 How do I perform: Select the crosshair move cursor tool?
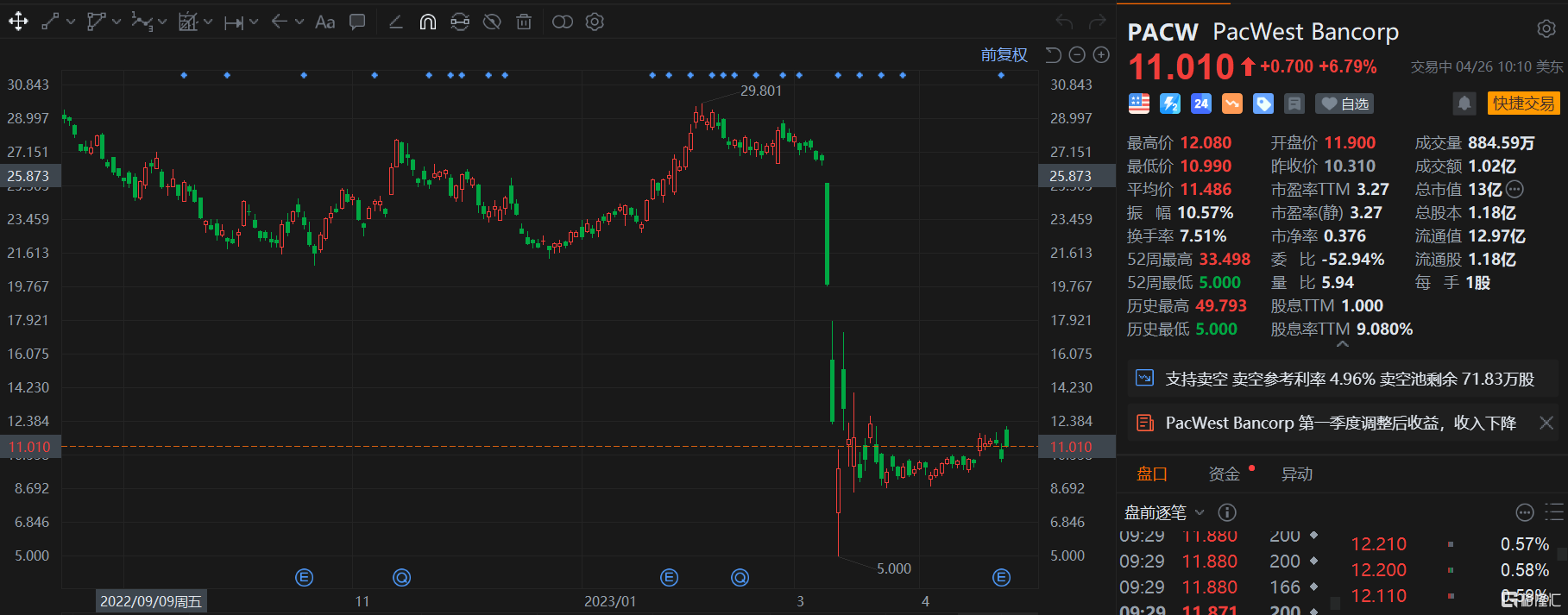(x=18, y=22)
